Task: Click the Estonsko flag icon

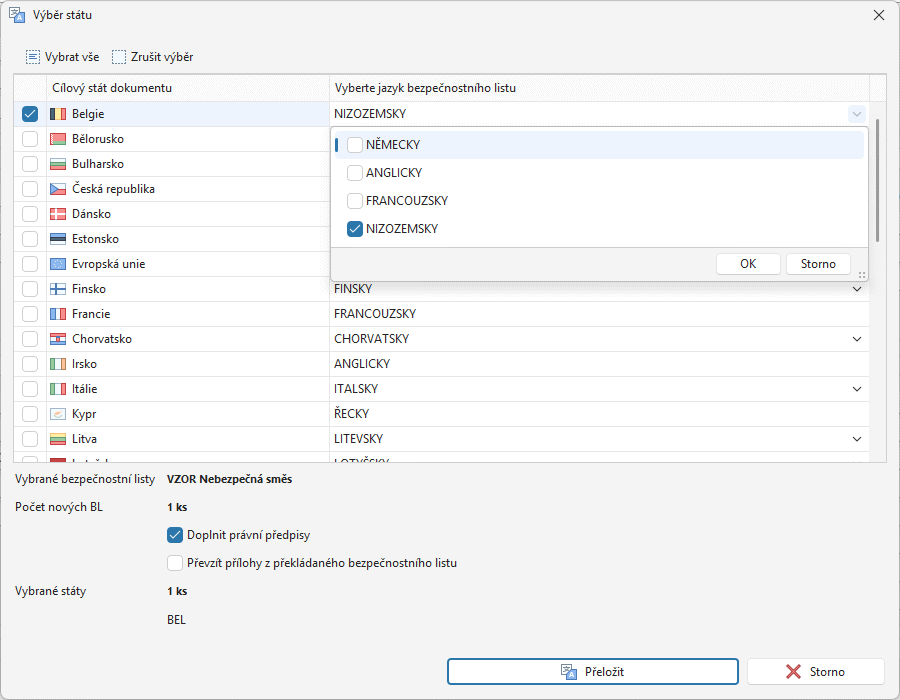Action: point(58,239)
